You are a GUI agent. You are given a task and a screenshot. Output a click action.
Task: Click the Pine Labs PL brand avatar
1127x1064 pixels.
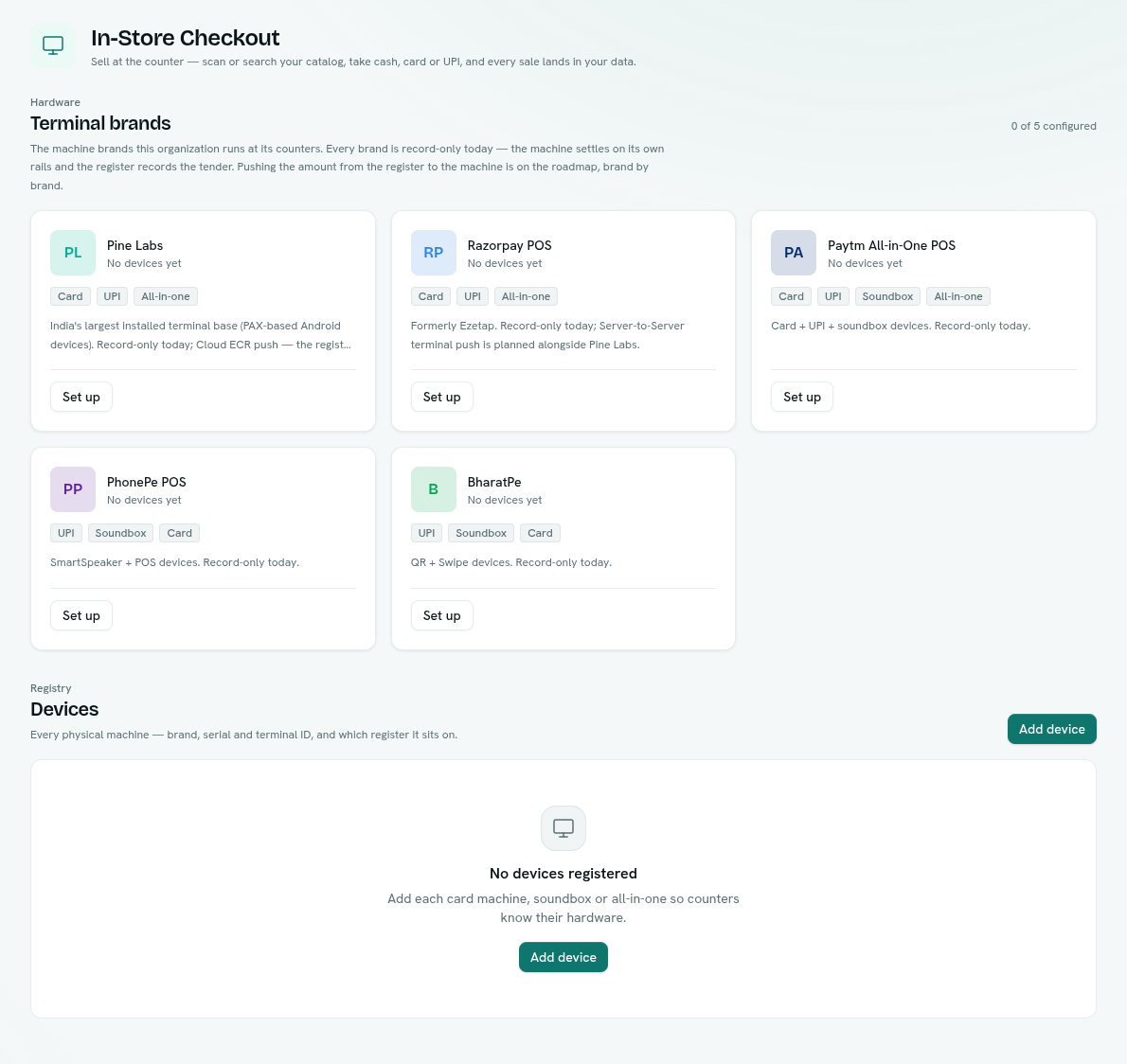click(x=73, y=253)
